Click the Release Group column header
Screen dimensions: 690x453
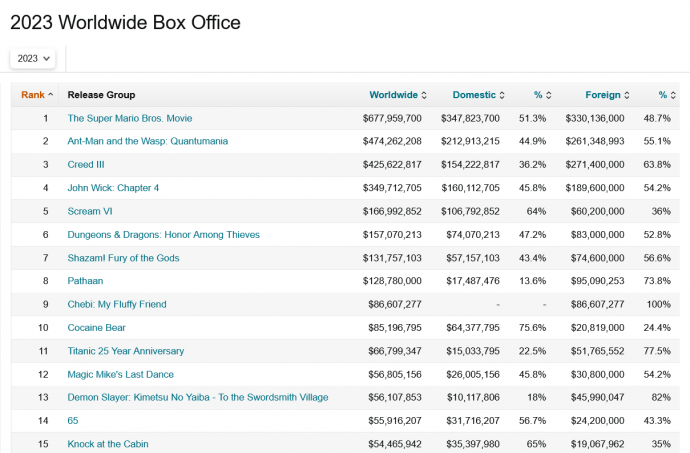(101, 95)
